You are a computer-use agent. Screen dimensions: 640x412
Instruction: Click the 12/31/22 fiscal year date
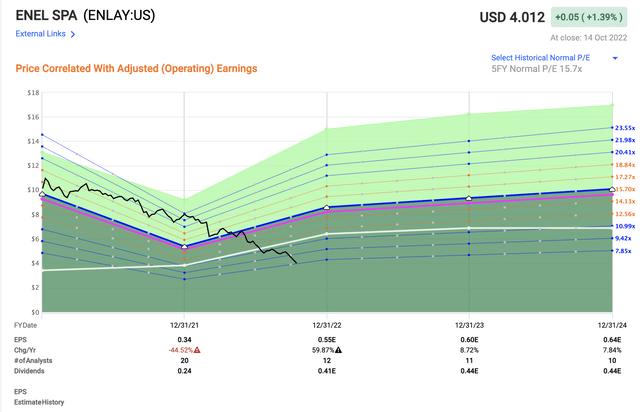point(327,325)
